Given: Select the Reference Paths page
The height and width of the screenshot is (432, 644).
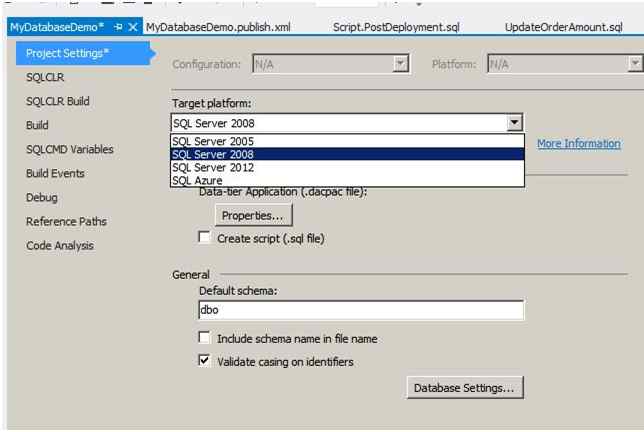Looking at the screenshot, I should (67, 221).
